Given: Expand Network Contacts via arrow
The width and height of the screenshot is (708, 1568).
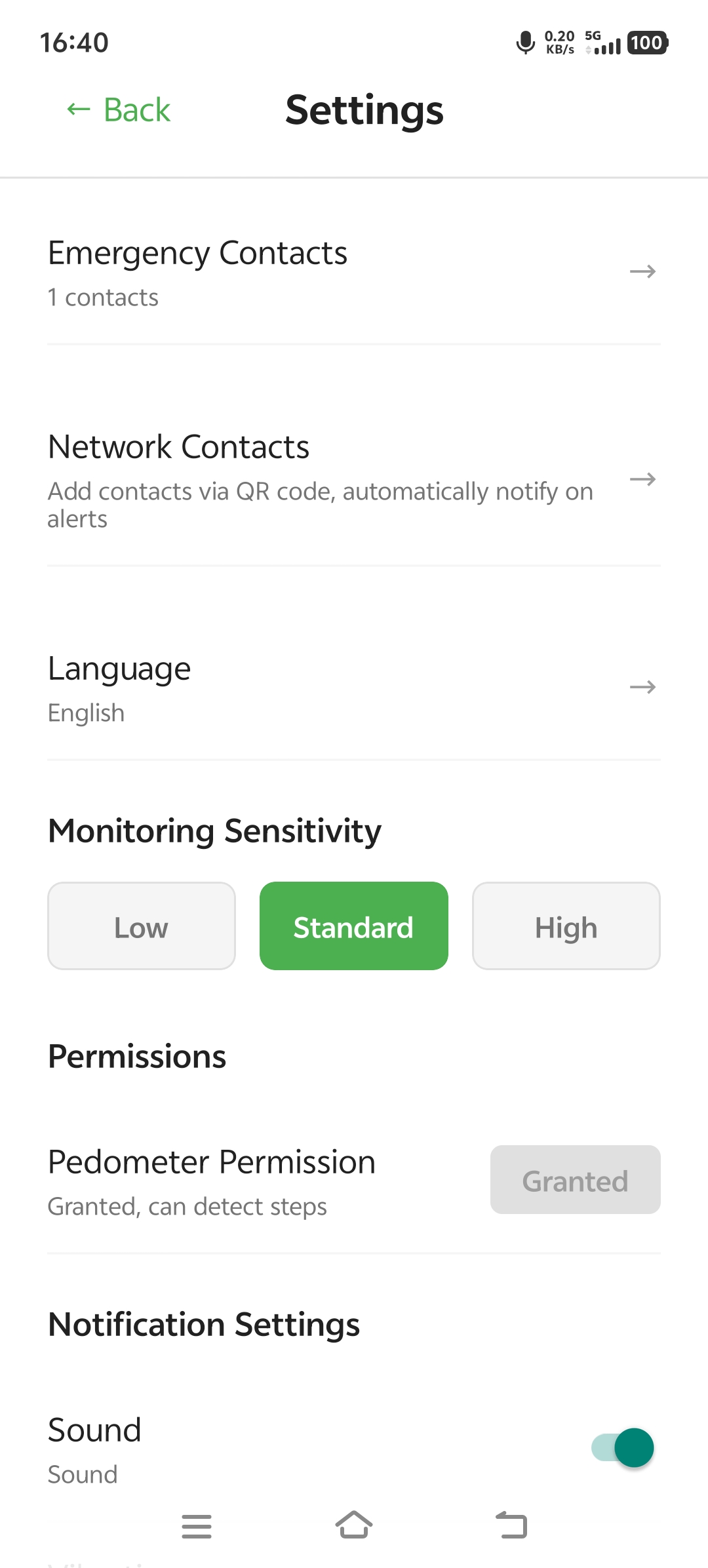Looking at the screenshot, I should [x=642, y=480].
